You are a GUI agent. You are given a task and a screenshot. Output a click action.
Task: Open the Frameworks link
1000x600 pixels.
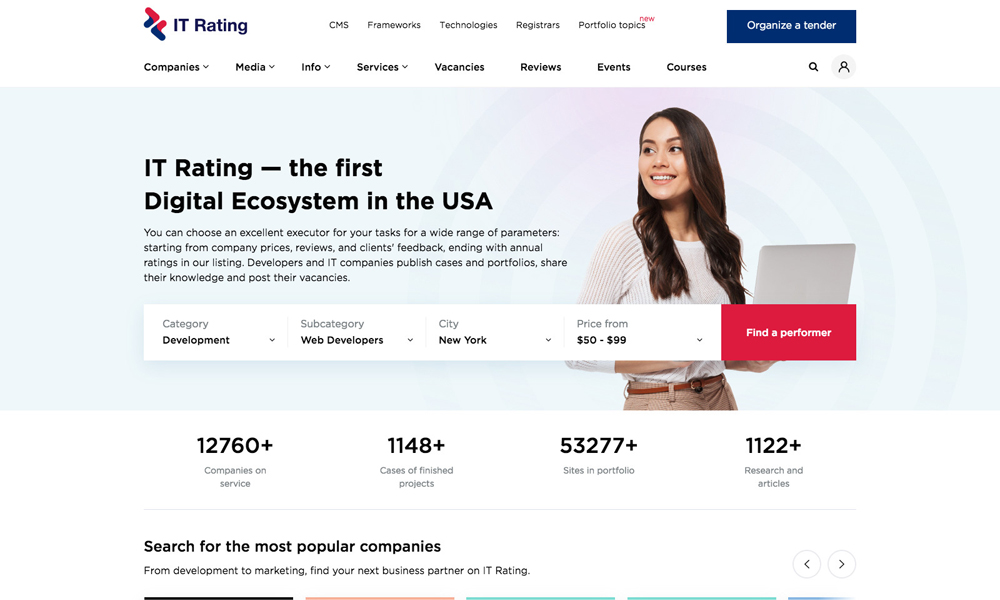coord(394,25)
